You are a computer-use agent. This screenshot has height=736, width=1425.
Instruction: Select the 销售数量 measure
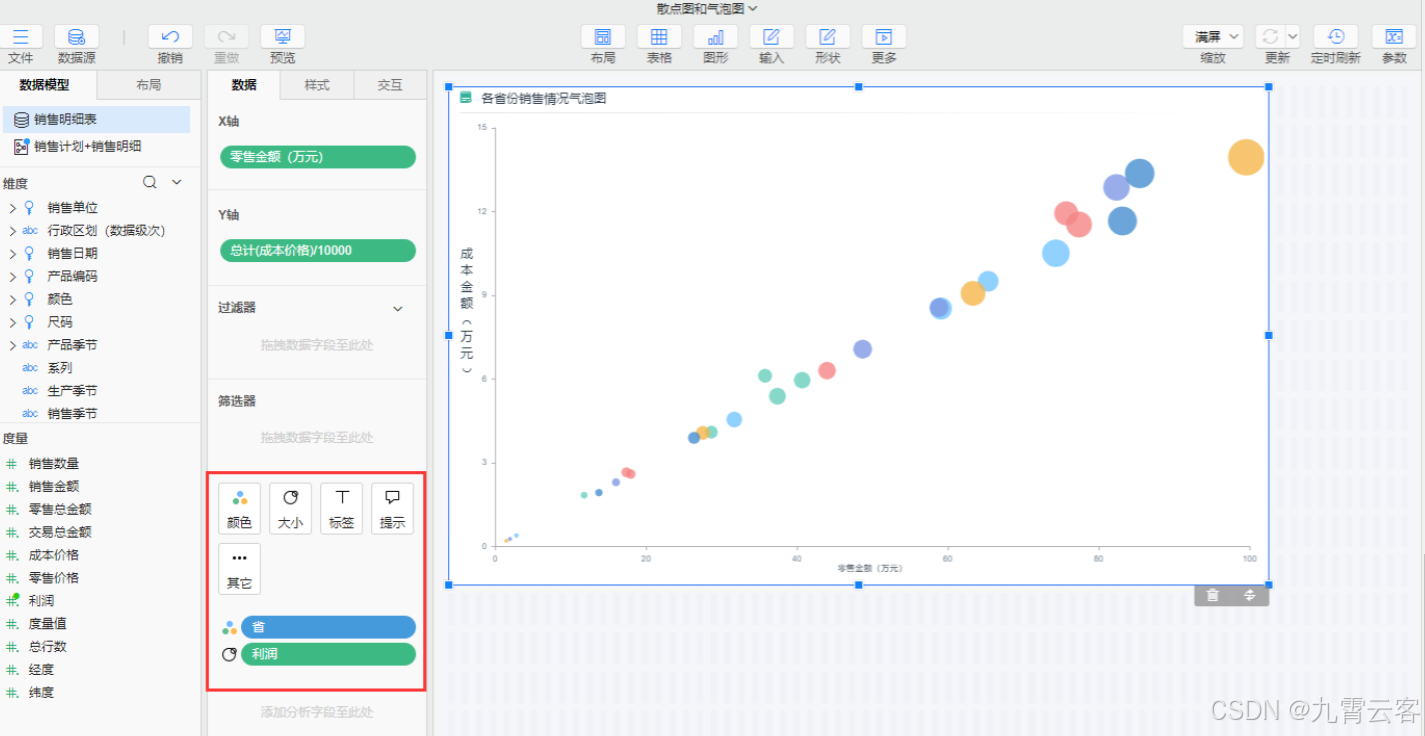pyautogui.click(x=54, y=464)
